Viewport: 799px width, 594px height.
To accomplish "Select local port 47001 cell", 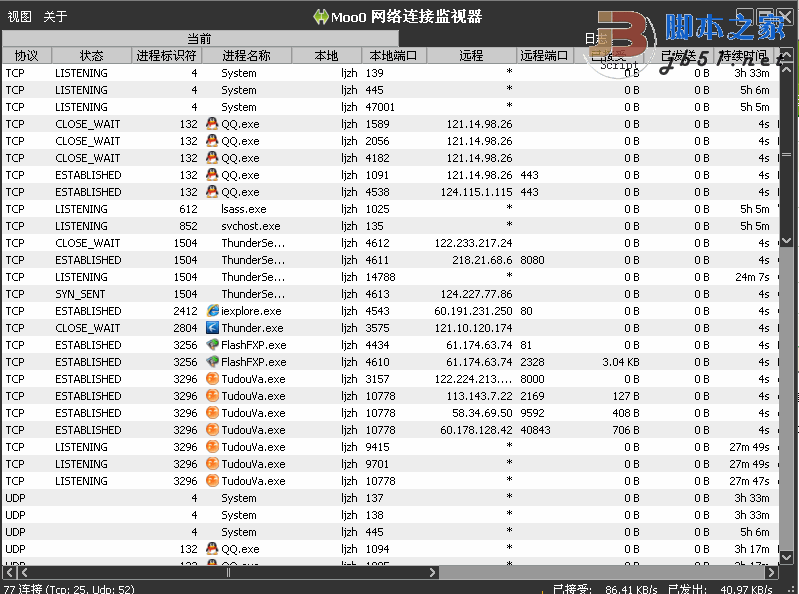I will (380, 107).
